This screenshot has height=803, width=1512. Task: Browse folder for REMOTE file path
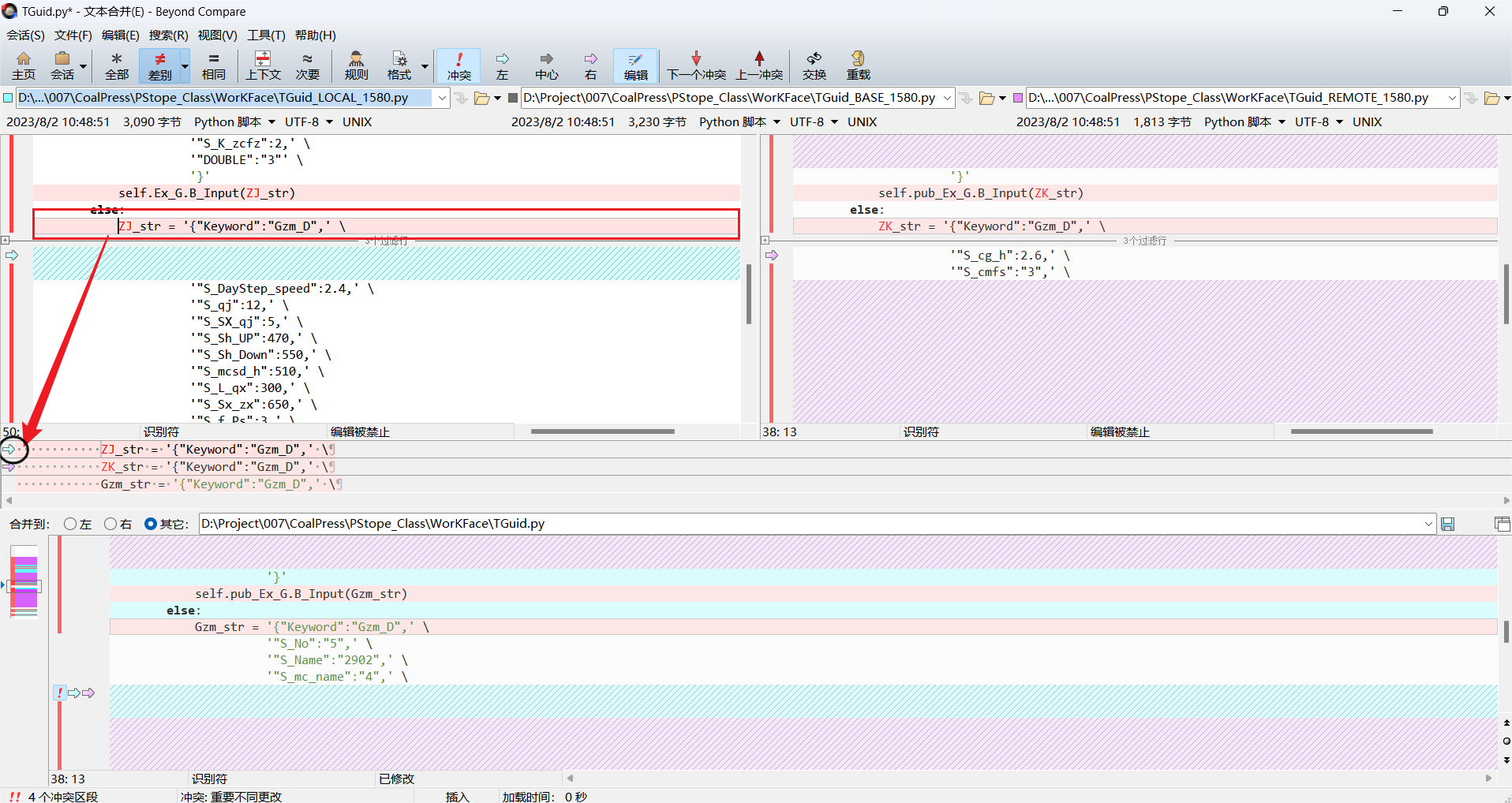[x=1491, y=98]
